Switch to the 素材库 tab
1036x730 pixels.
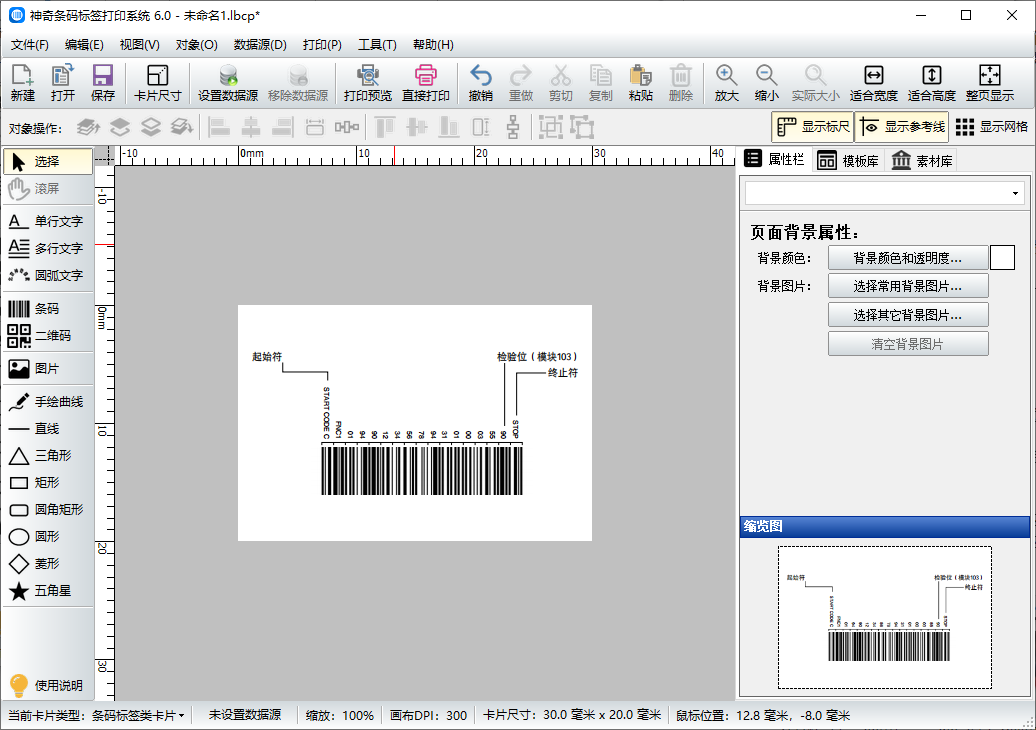[x=922, y=161]
